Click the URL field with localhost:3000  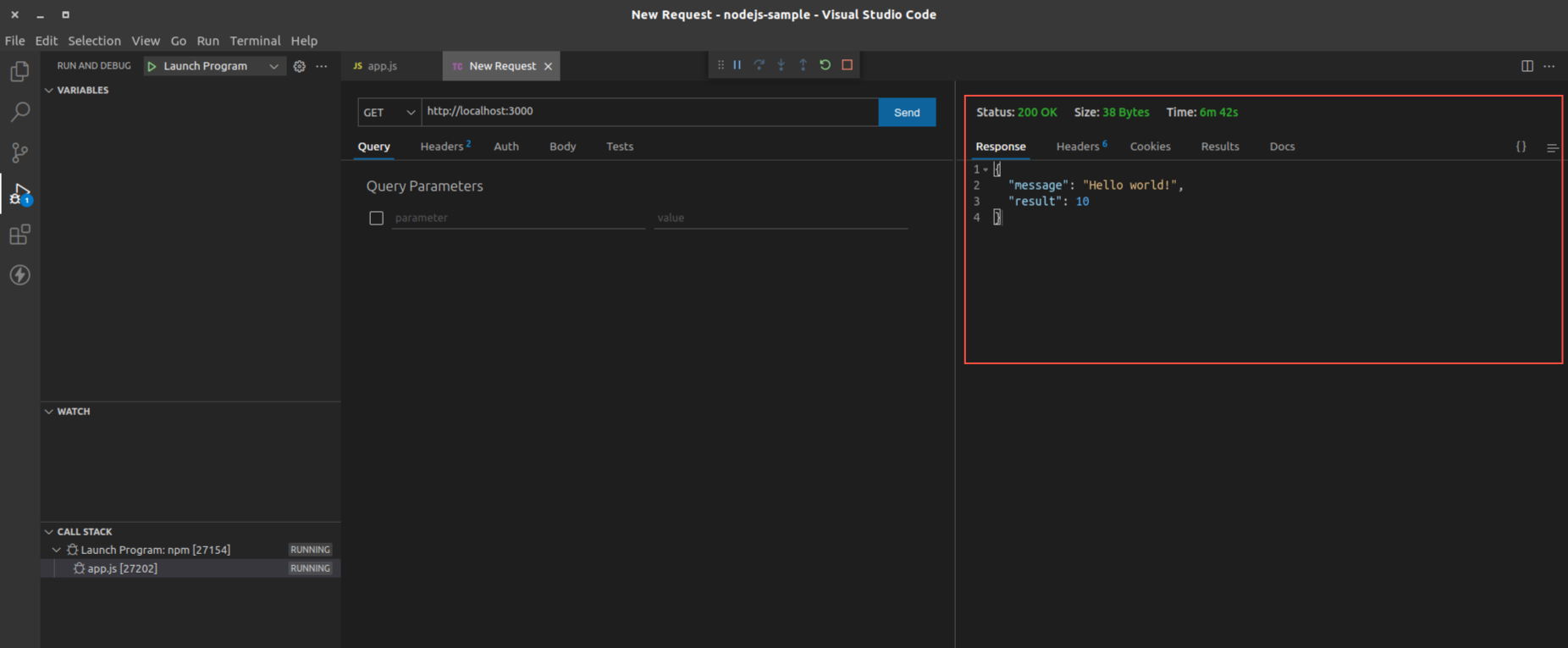pos(650,112)
